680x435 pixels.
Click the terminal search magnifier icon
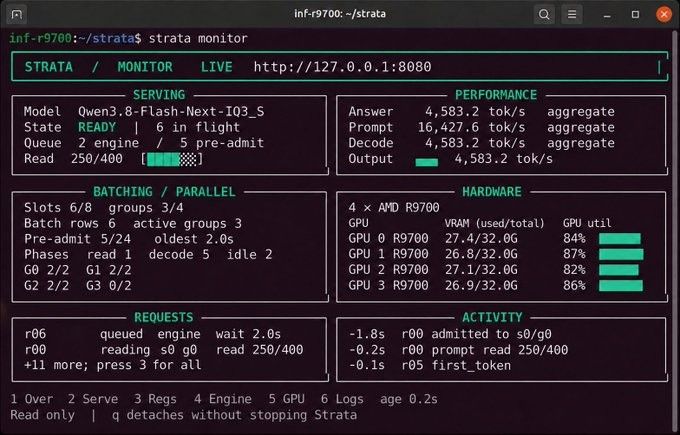point(544,14)
